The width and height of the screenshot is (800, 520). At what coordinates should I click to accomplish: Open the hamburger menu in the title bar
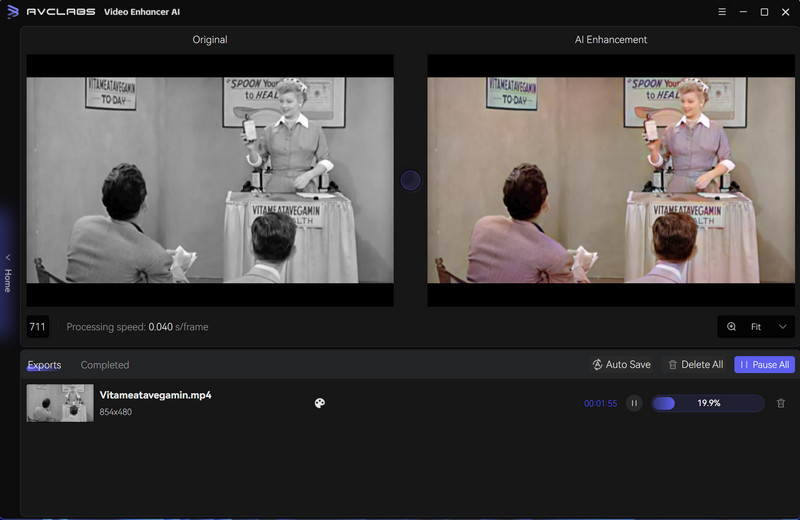point(722,12)
